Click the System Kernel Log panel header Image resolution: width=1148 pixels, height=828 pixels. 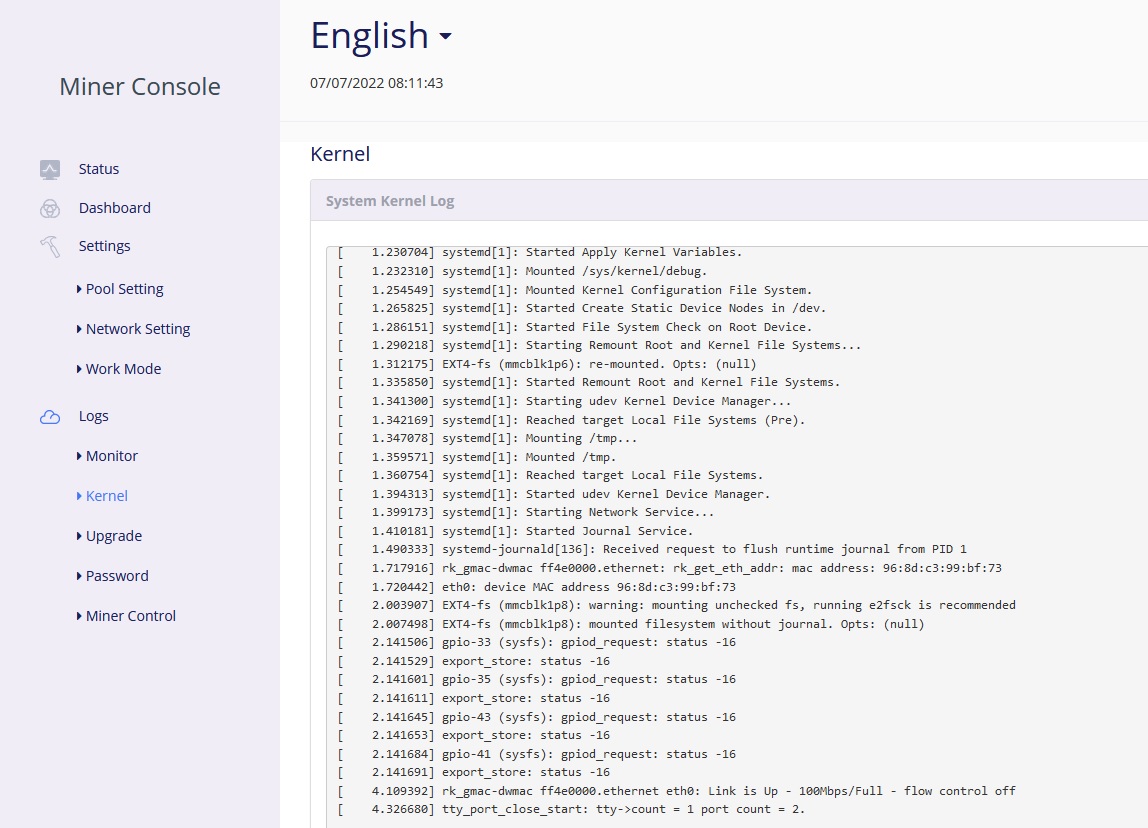click(729, 201)
